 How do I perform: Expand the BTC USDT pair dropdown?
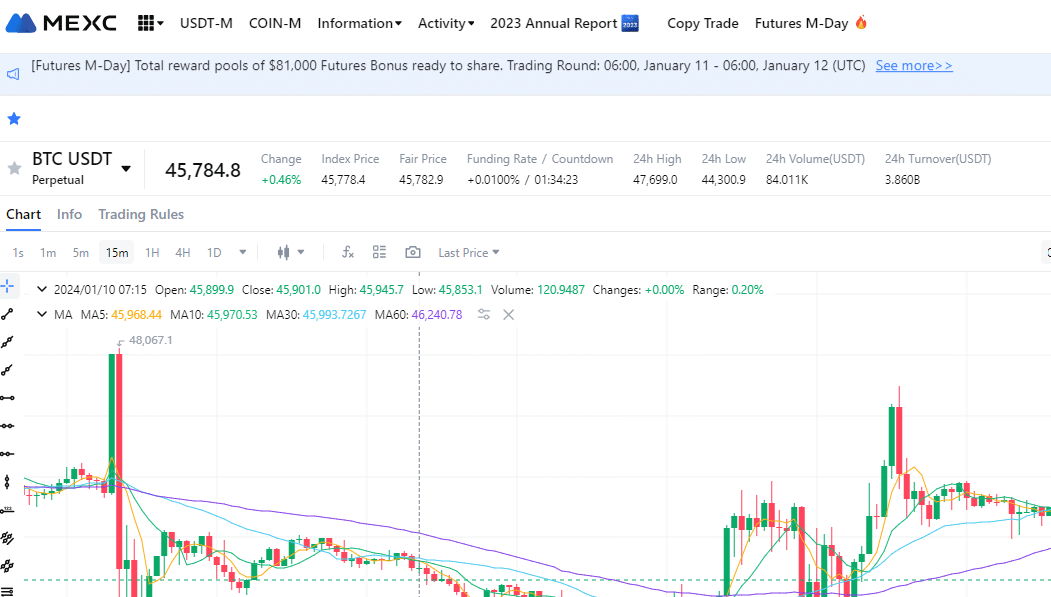point(126,169)
